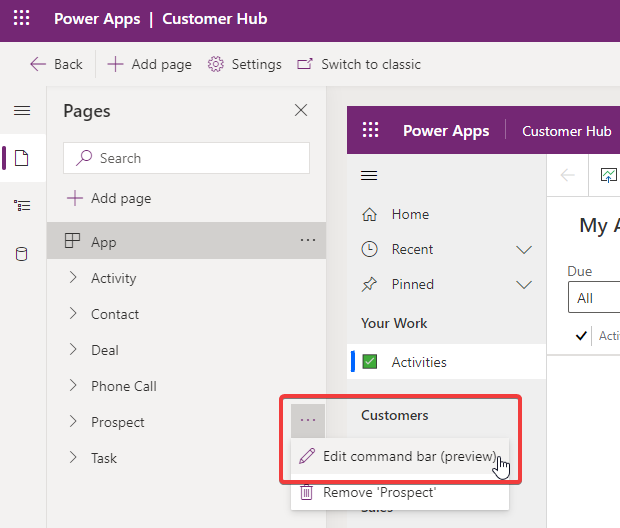
Task: Open the Data cylinder icon in left rail
Action: point(21,254)
